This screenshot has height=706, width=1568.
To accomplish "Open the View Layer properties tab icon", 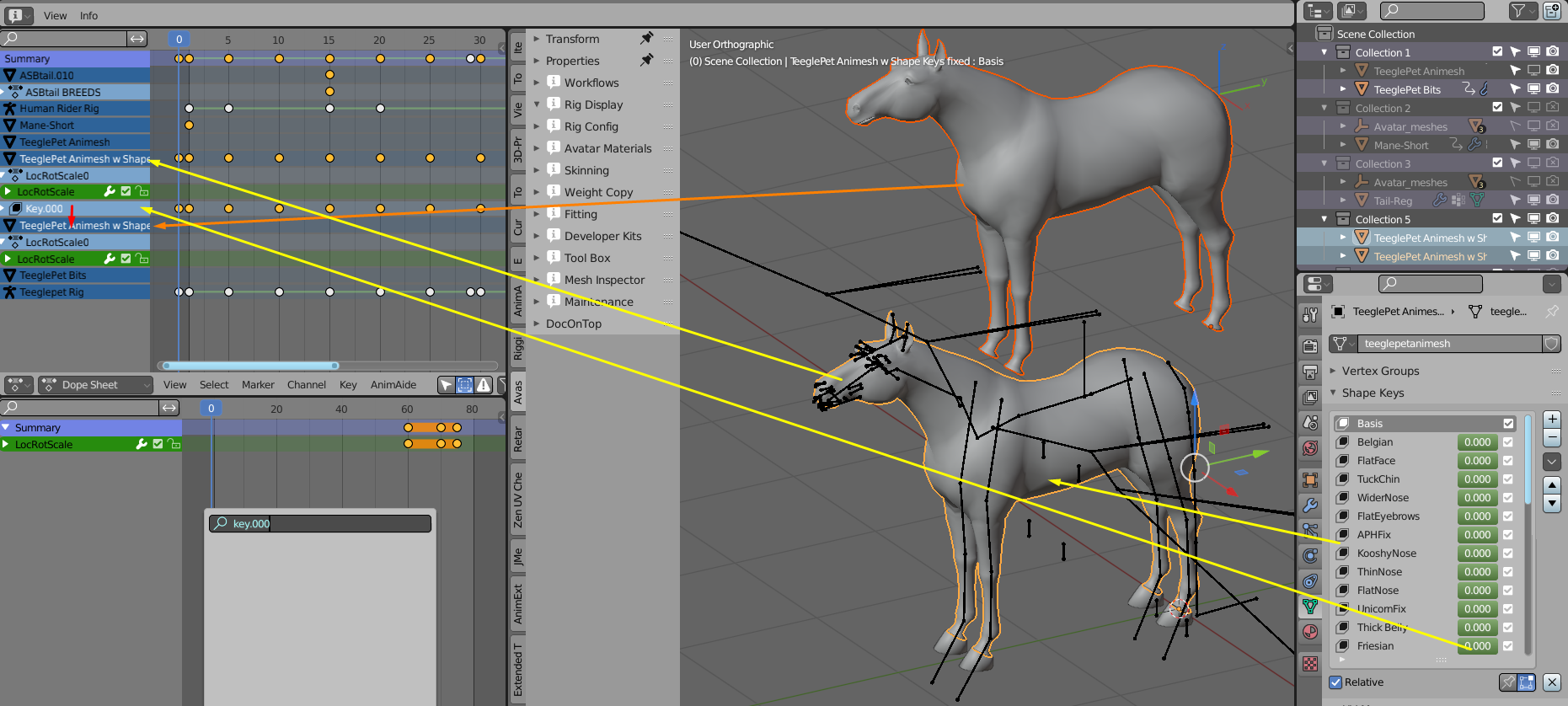I will [x=1310, y=397].
